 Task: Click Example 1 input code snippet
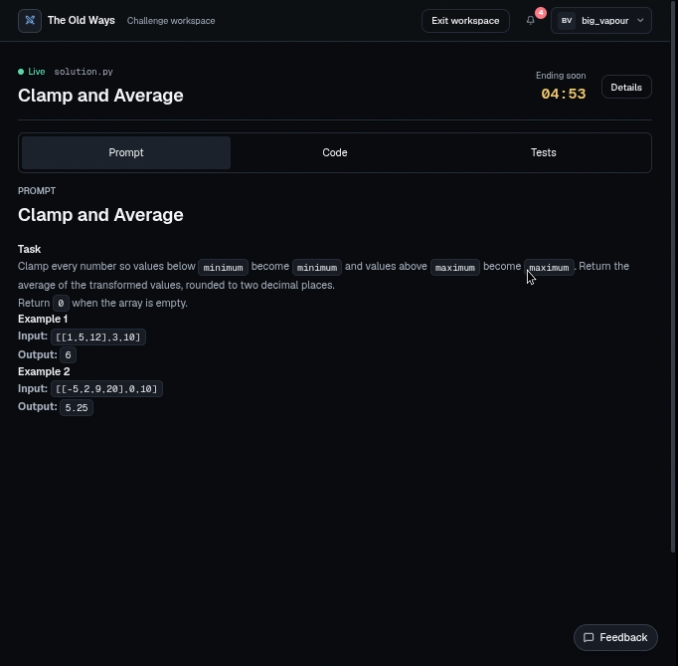(x=98, y=337)
